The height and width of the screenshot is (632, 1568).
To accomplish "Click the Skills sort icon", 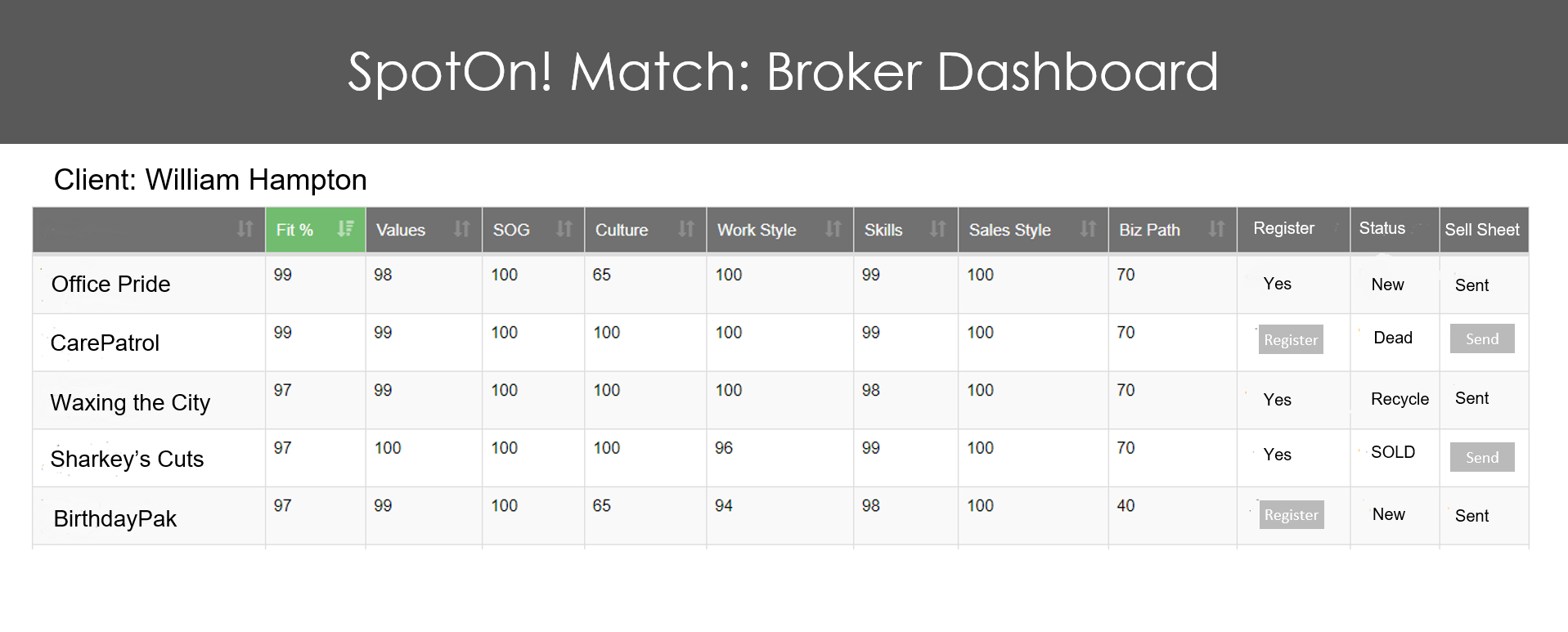I will point(936,230).
